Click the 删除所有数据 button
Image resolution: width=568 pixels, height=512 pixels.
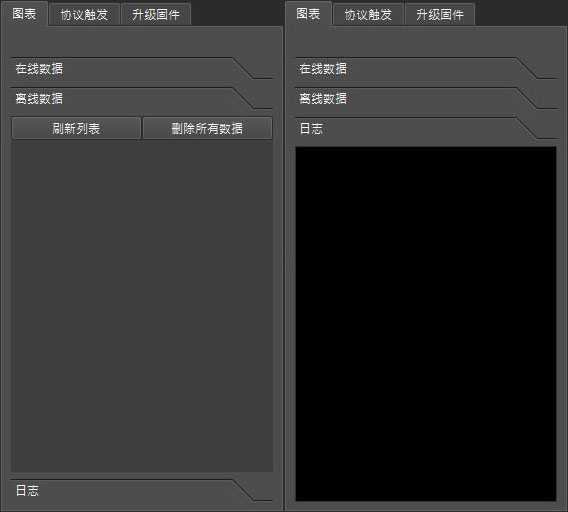point(207,128)
